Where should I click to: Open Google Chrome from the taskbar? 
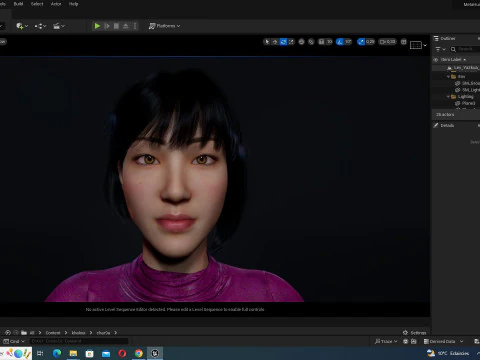point(139,353)
